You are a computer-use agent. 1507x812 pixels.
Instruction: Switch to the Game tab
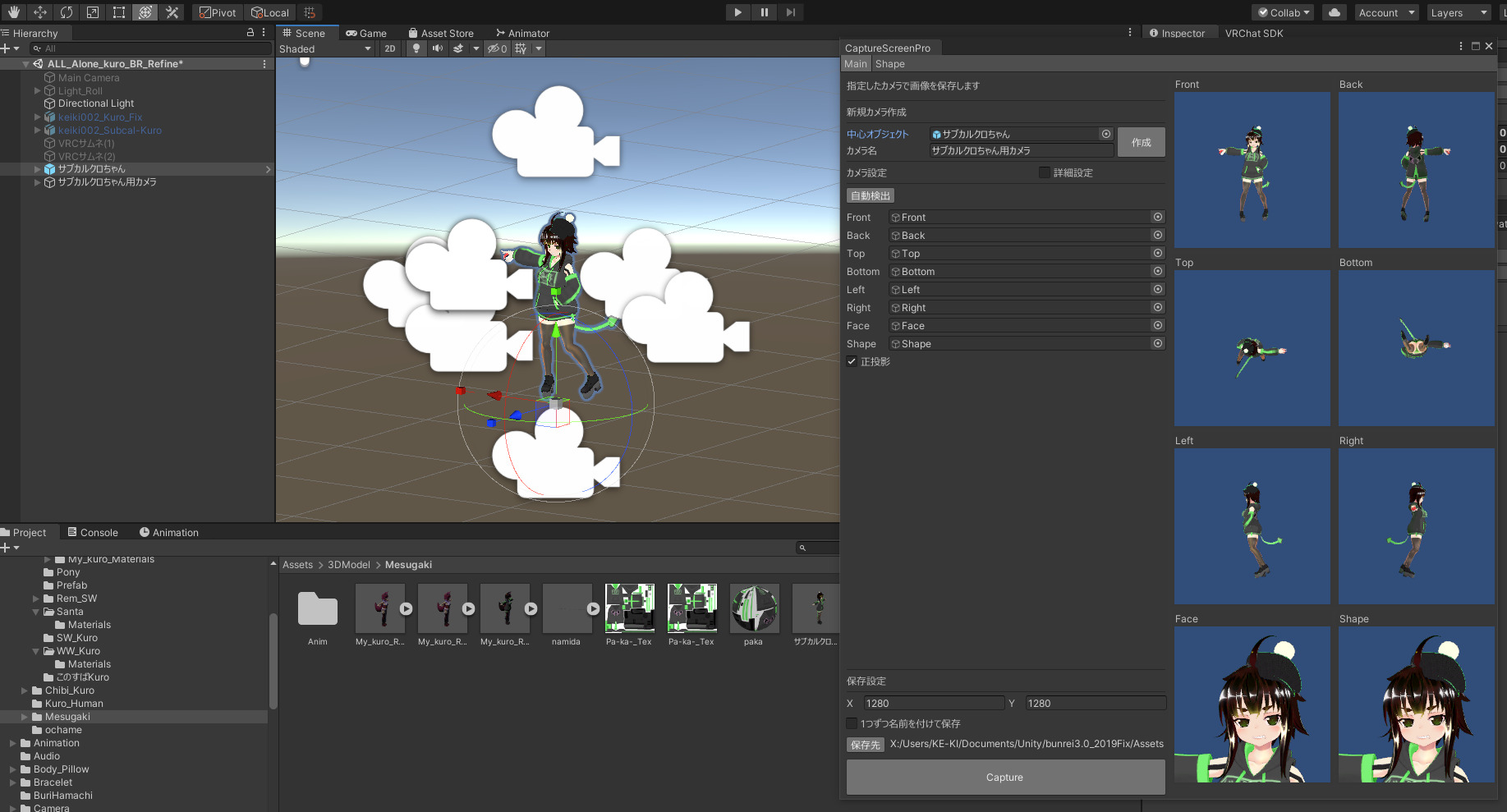[366, 34]
